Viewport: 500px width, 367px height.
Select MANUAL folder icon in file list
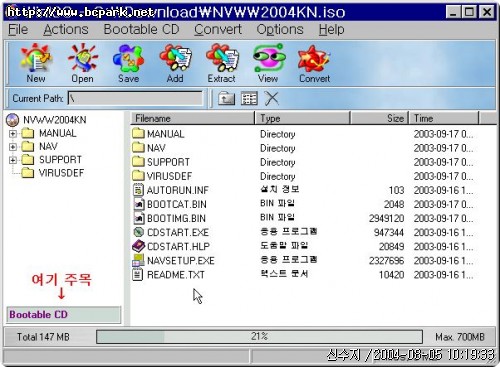[138, 134]
